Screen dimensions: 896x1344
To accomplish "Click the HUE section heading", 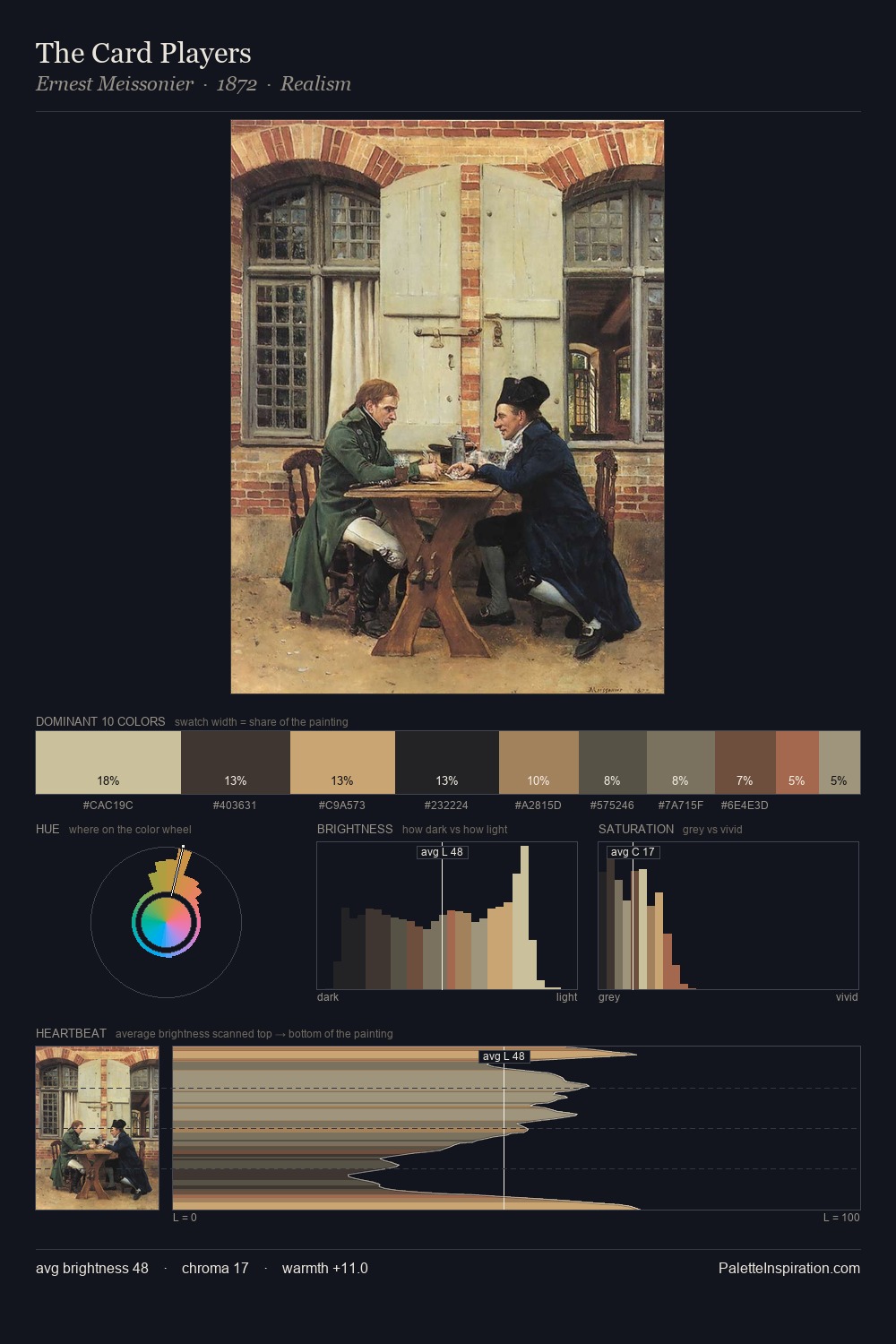I will point(47,829).
